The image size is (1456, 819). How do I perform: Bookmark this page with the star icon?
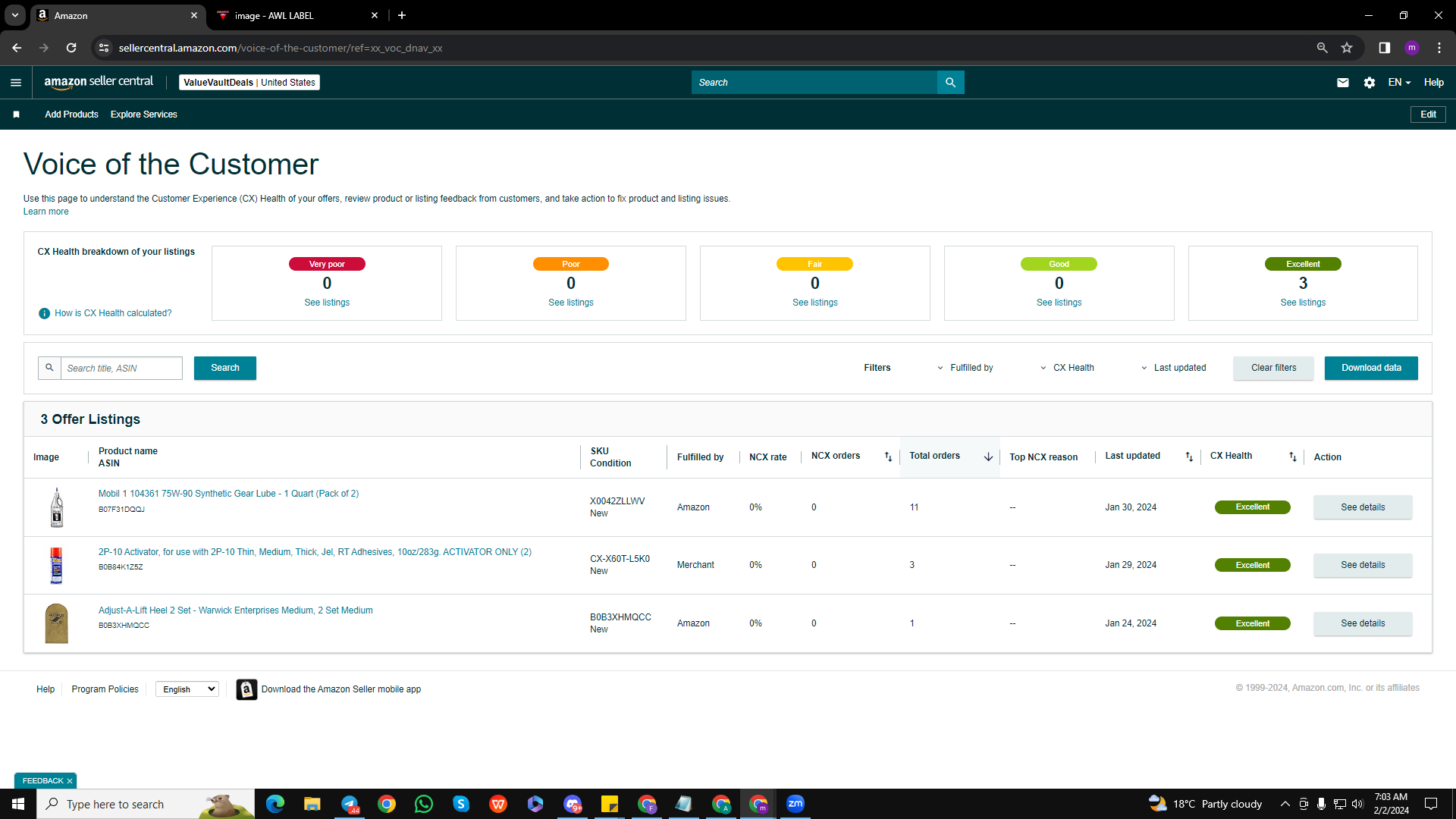tap(1347, 48)
